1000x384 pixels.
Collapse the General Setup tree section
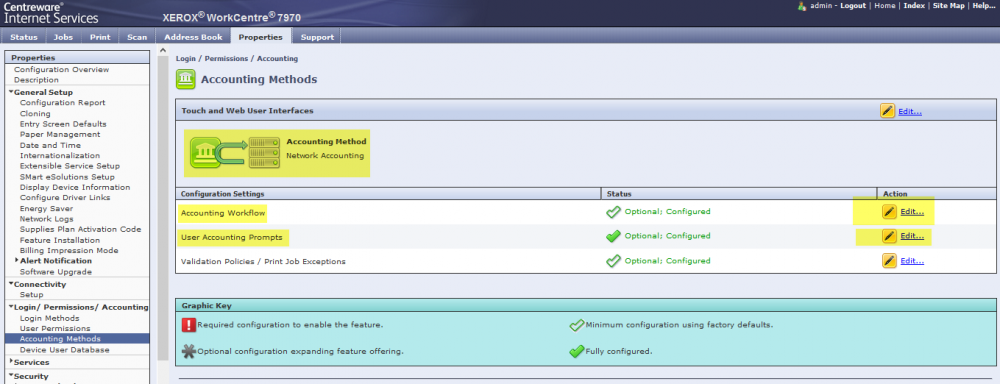(11, 92)
